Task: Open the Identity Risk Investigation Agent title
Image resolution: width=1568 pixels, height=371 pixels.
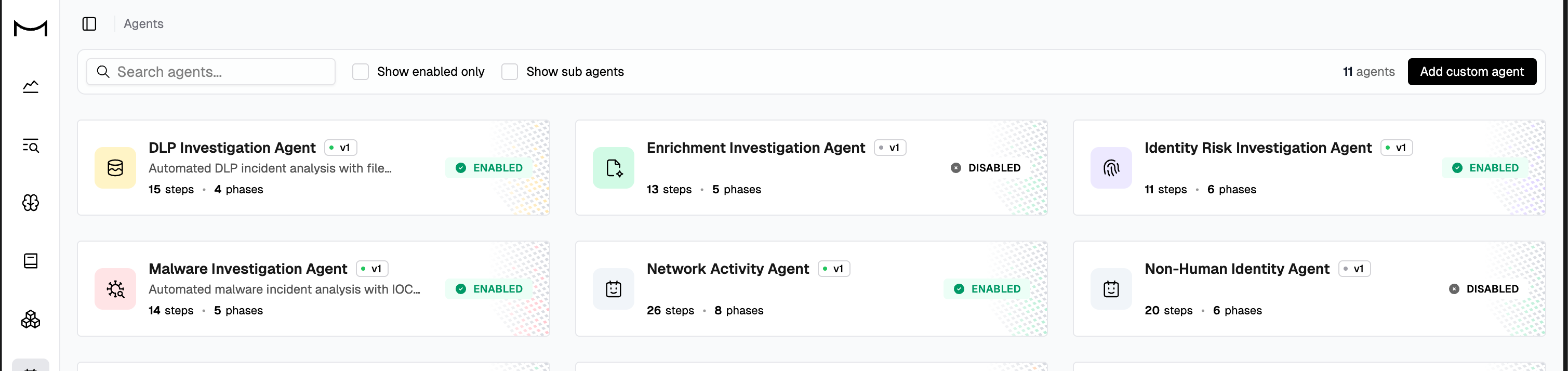Action: pyautogui.click(x=1257, y=148)
